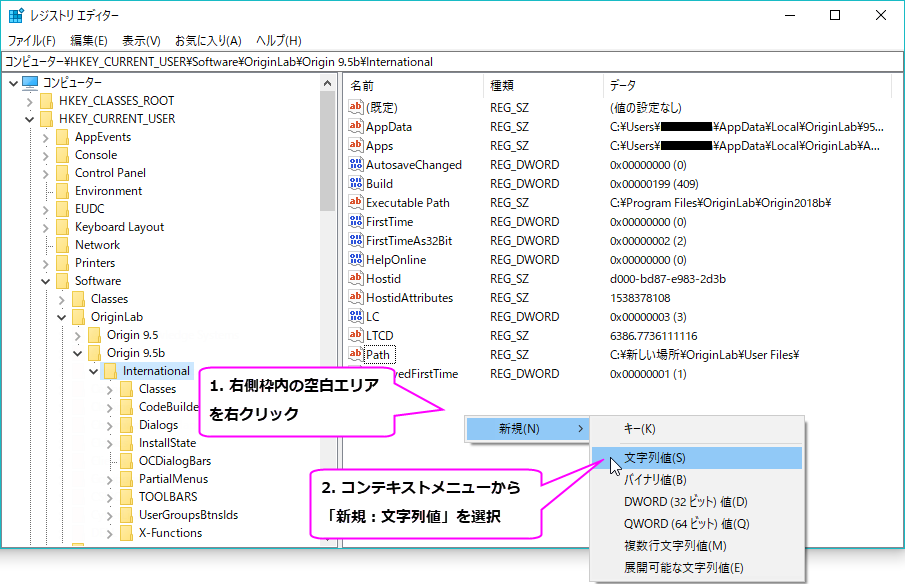The image size is (905, 584).
Task: Choose キー(K) from the submenu
Action: [697, 429]
